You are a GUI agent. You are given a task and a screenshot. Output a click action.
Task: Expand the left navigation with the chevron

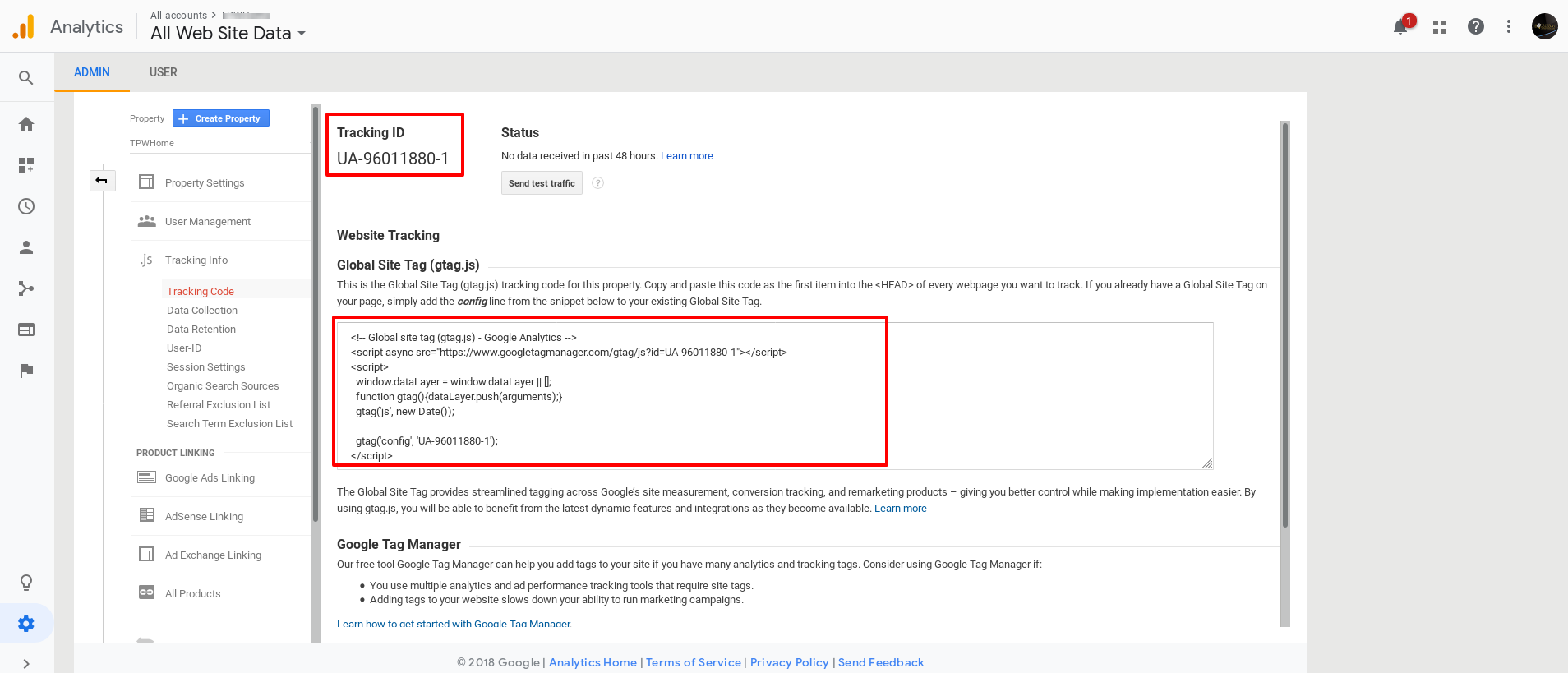point(26,664)
